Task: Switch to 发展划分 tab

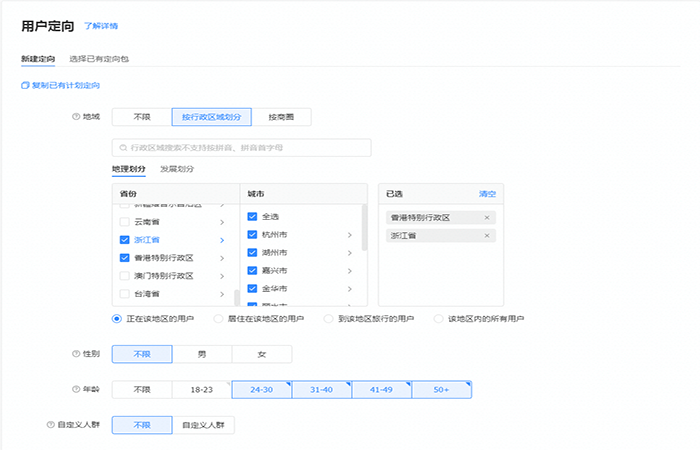Action: coord(177,169)
